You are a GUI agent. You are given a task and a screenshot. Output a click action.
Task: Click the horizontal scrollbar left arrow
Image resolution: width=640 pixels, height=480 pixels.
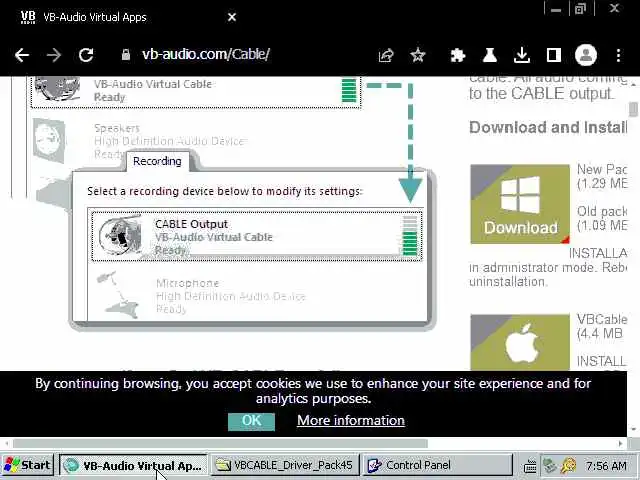click(6, 443)
